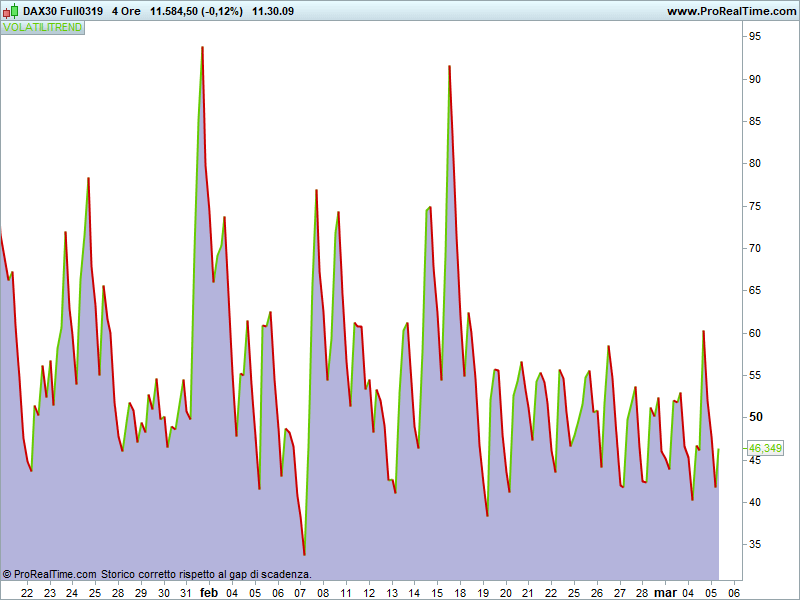The width and height of the screenshot is (800, 600).
Task: Click the 90 level on the value axis
Action: pos(755,79)
